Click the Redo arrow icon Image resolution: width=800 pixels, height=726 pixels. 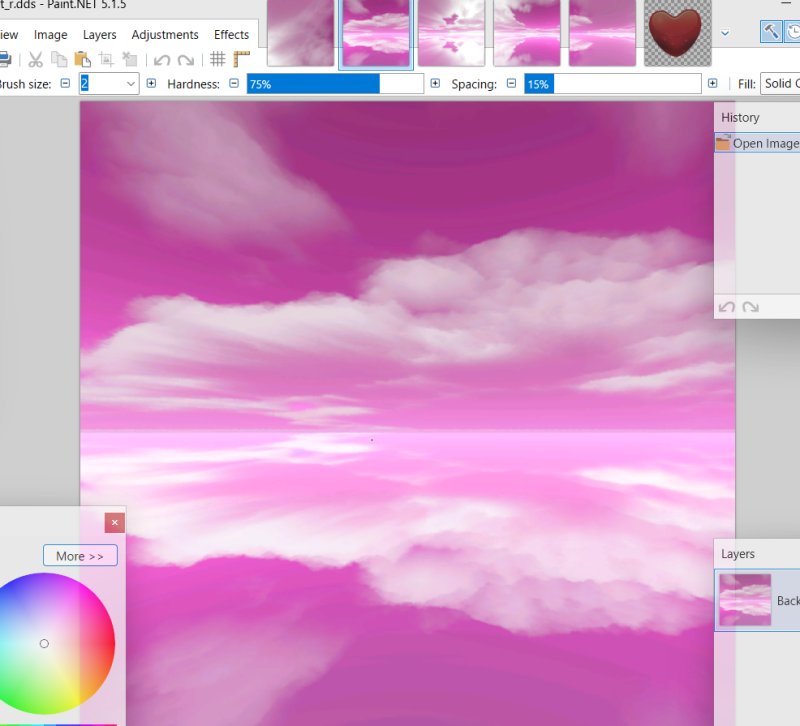[185, 58]
